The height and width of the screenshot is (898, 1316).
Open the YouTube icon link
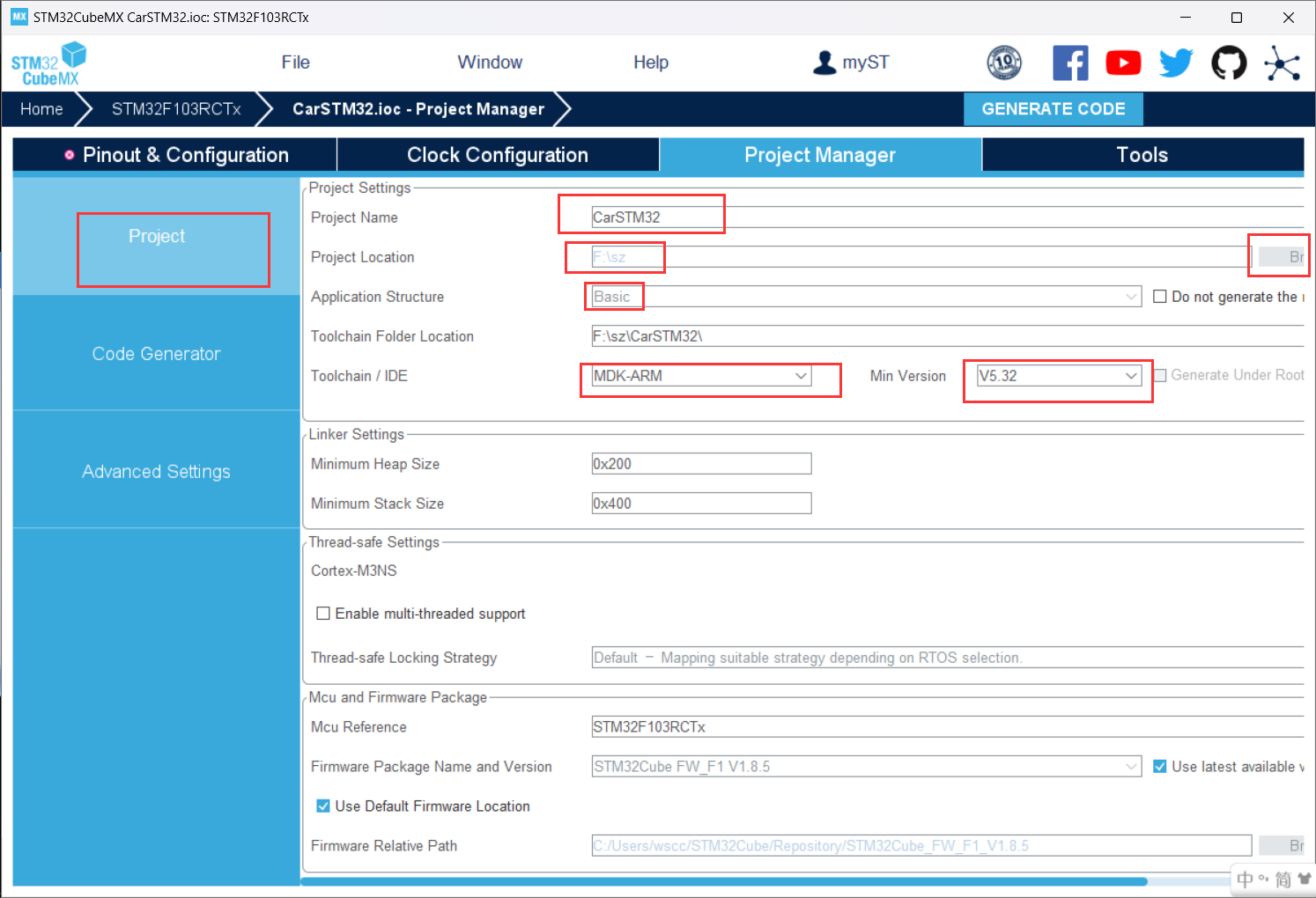coord(1123,63)
